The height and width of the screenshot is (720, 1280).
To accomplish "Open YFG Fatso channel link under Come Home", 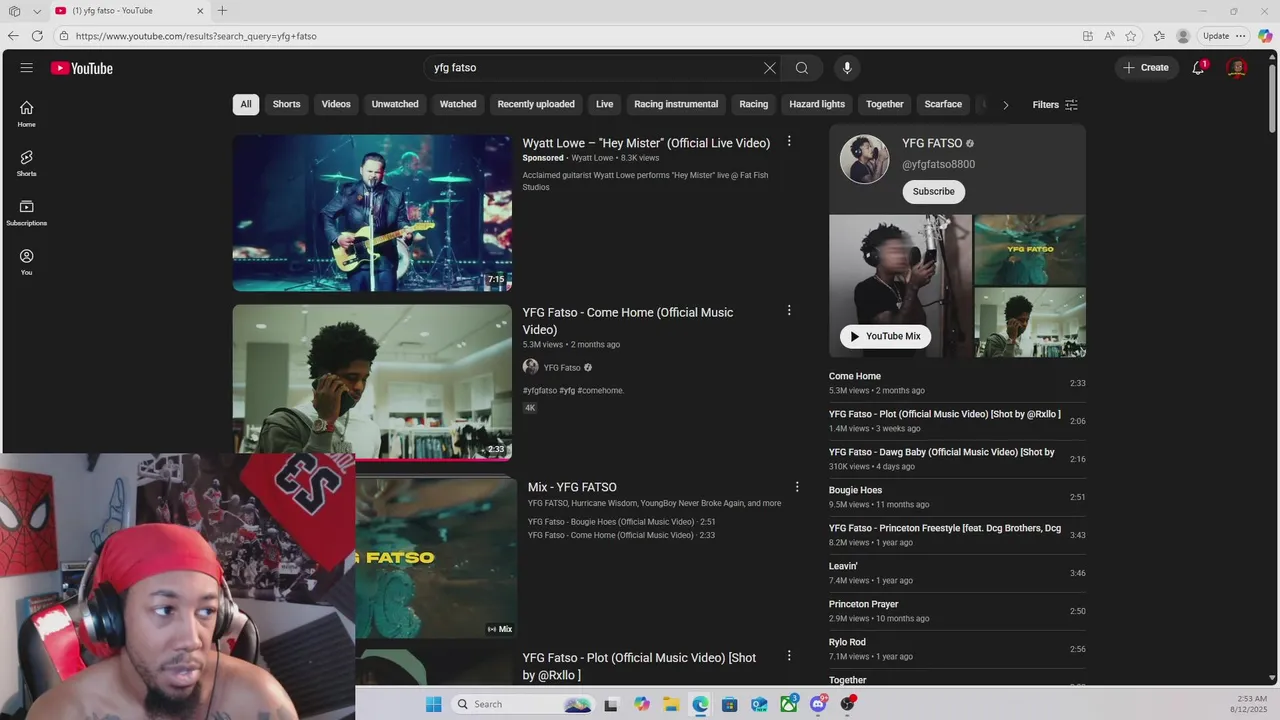I will pos(562,367).
